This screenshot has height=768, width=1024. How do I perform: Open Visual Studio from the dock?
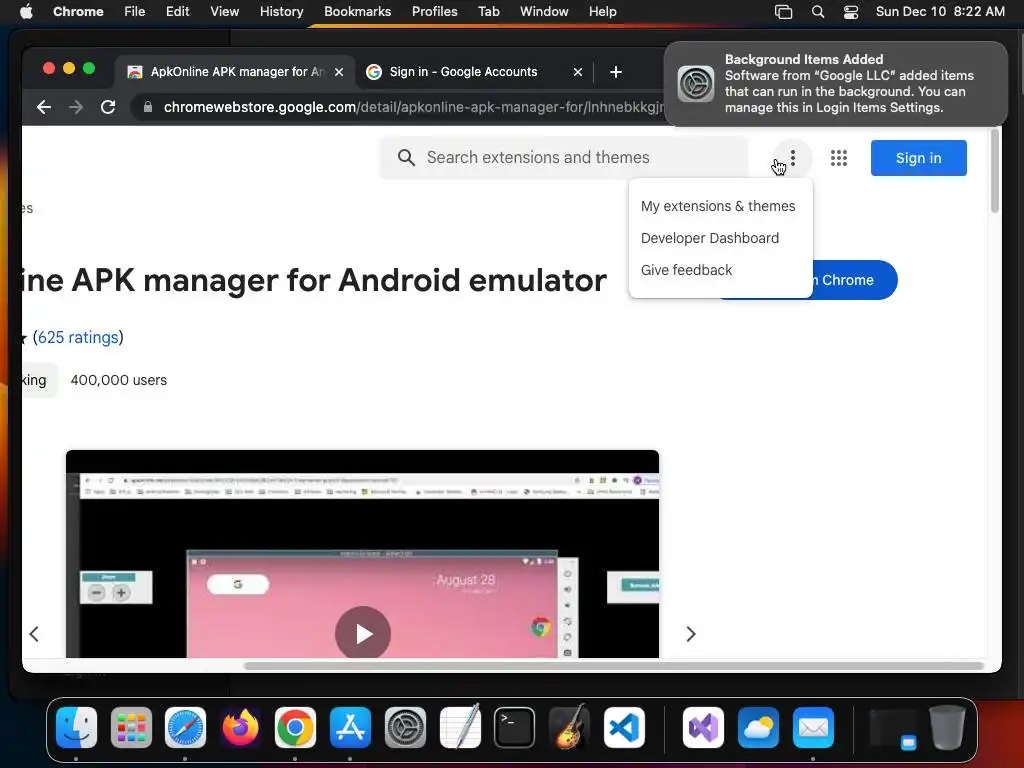coord(703,727)
